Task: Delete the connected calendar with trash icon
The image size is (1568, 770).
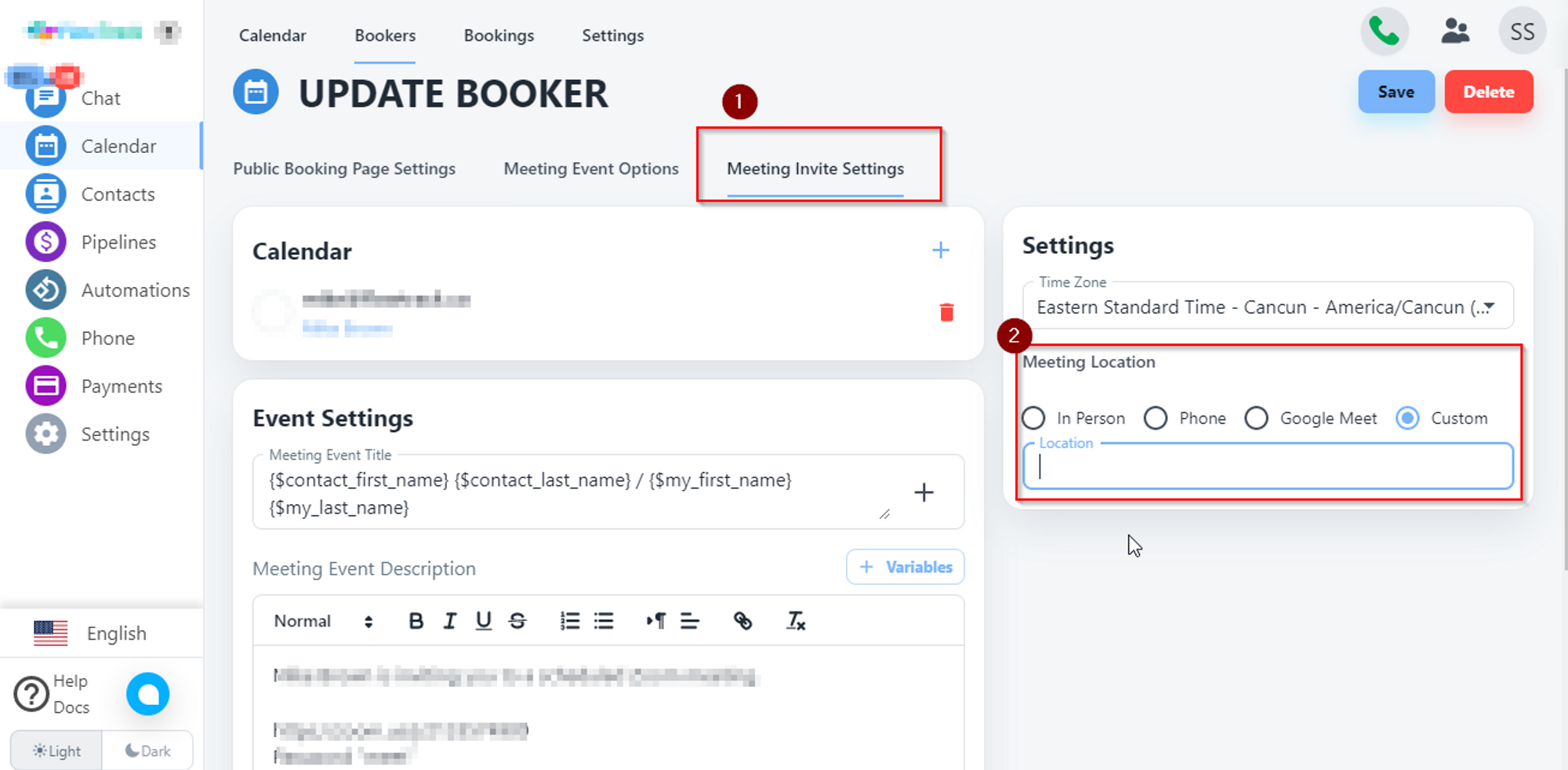Action: (x=946, y=312)
